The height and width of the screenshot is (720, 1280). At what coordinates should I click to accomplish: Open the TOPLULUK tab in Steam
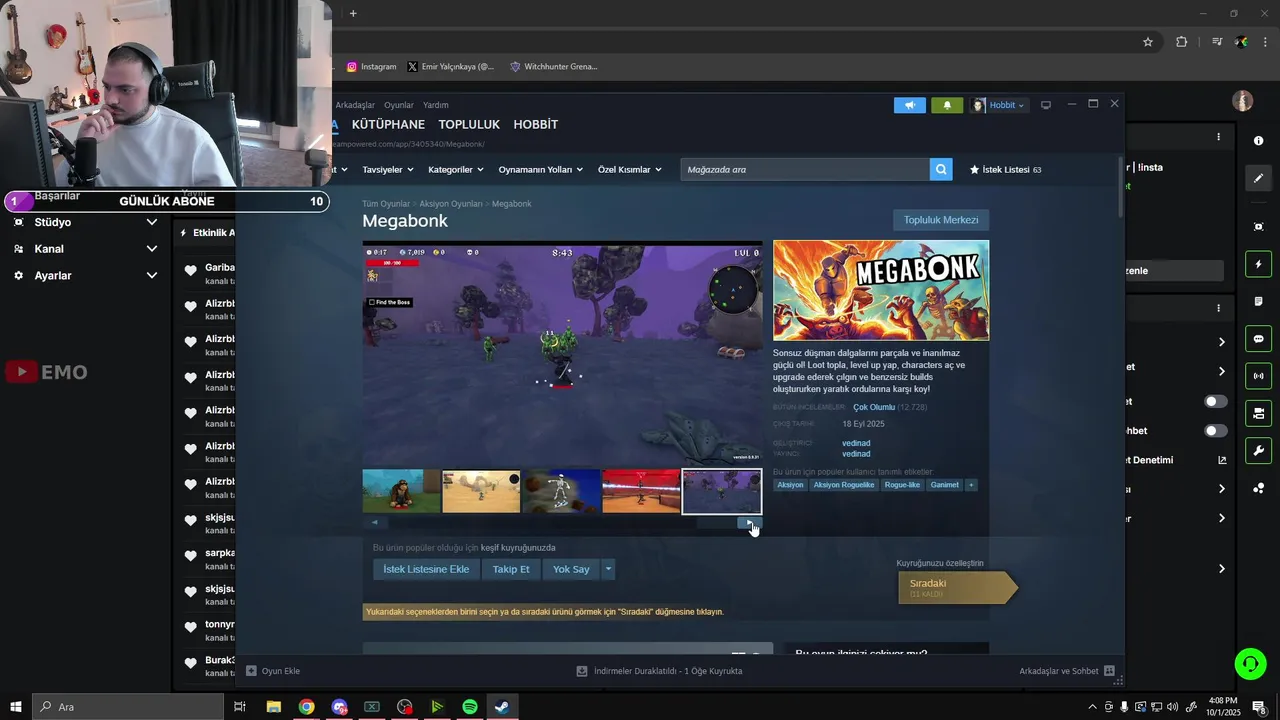click(469, 125)
